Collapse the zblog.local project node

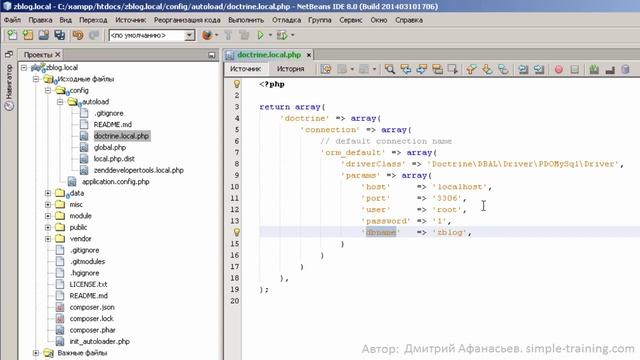coord(24,67)
